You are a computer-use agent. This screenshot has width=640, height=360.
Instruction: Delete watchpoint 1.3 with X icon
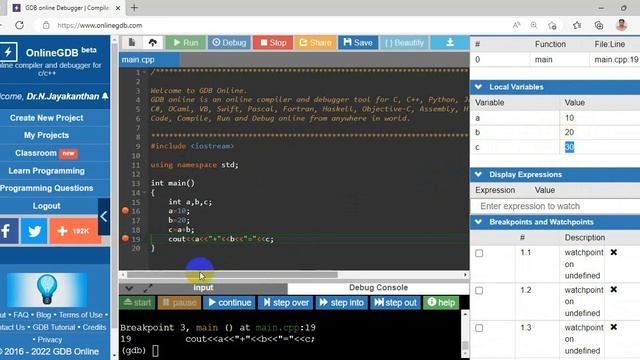(x=613, y=327)
